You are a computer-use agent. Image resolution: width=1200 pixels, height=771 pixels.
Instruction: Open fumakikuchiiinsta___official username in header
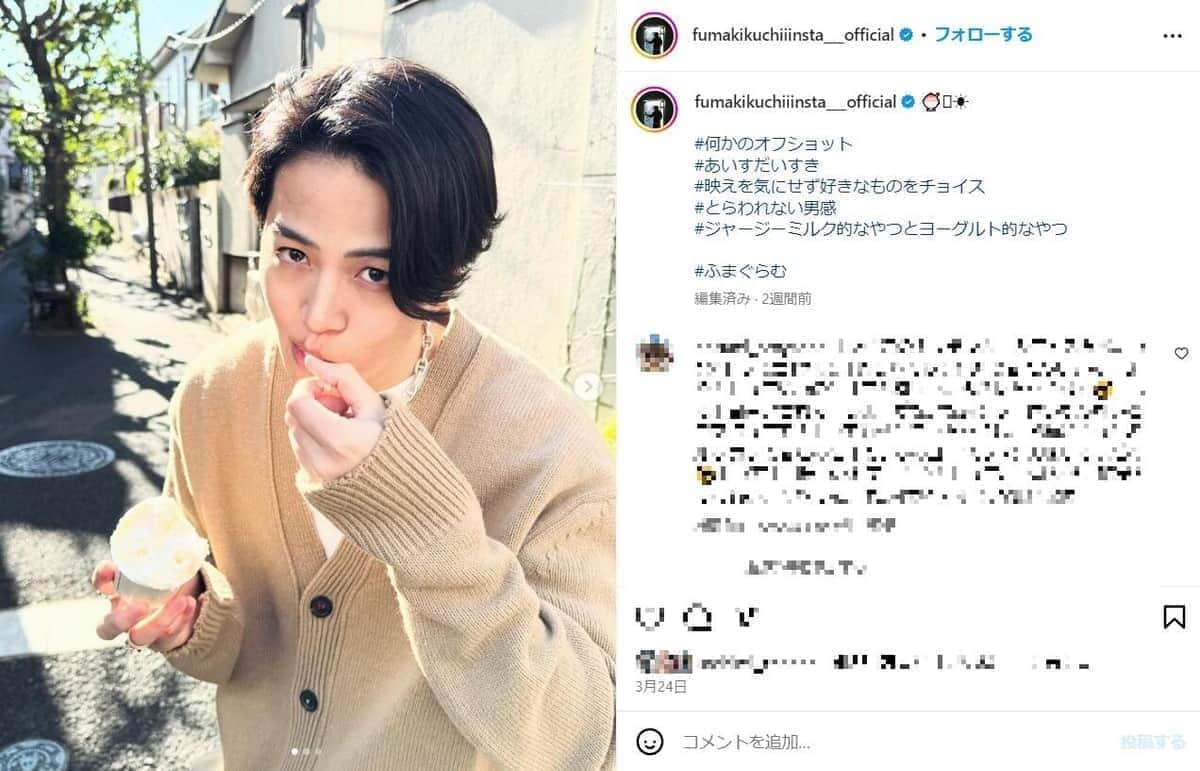[793, 35]
